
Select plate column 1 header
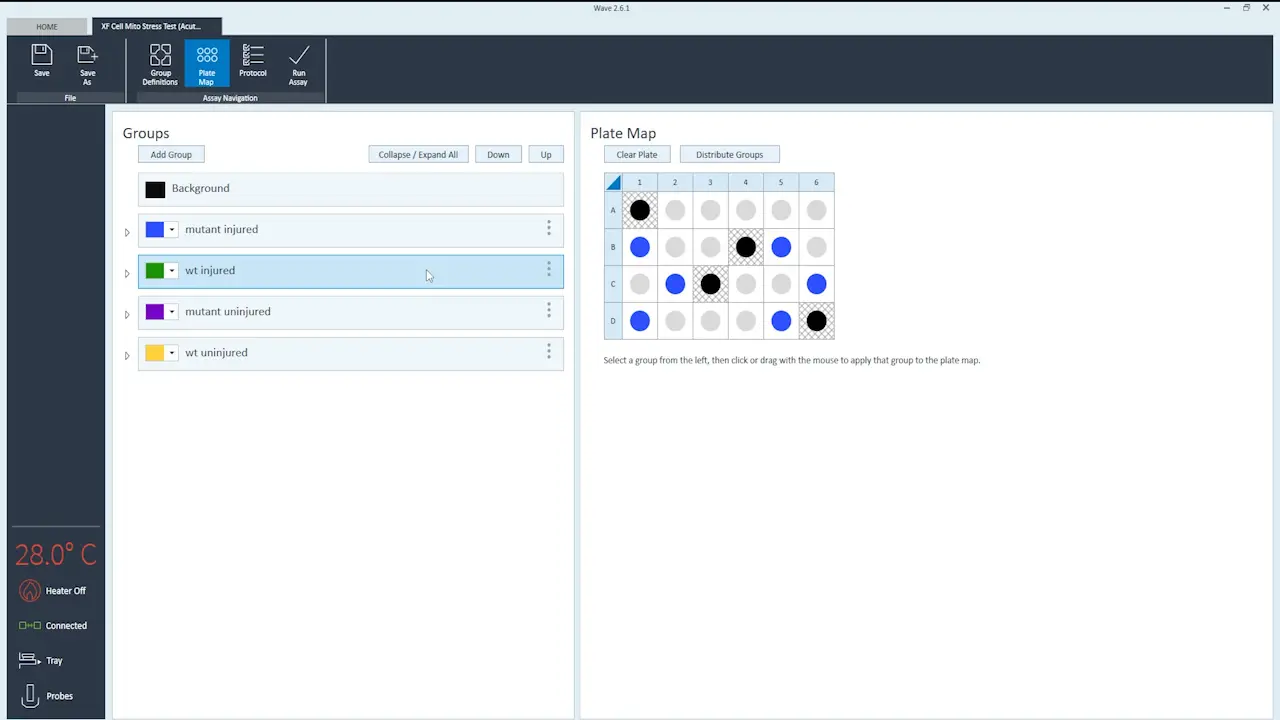point(640,182)
